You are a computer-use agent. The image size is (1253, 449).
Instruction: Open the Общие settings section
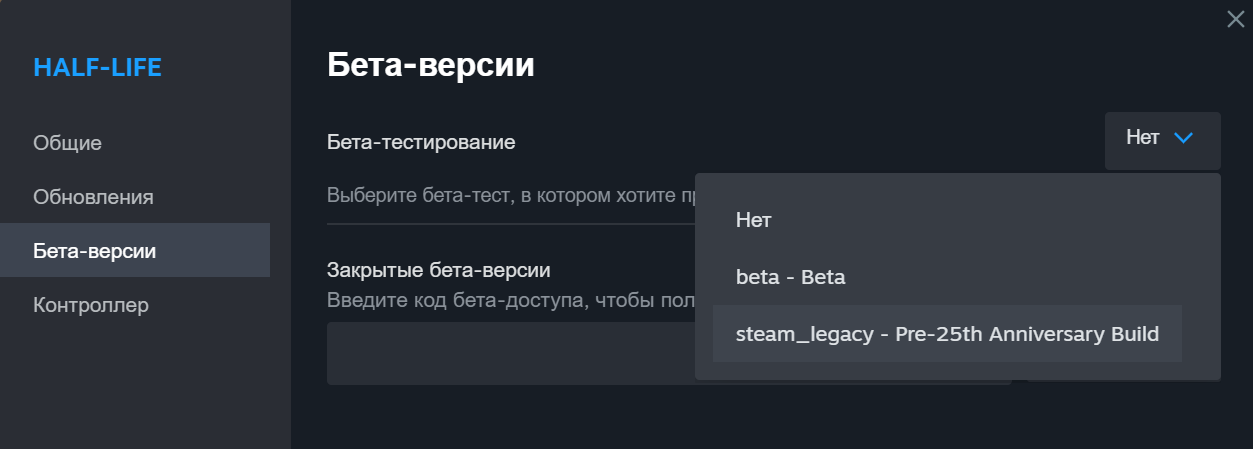click(68, 143)
